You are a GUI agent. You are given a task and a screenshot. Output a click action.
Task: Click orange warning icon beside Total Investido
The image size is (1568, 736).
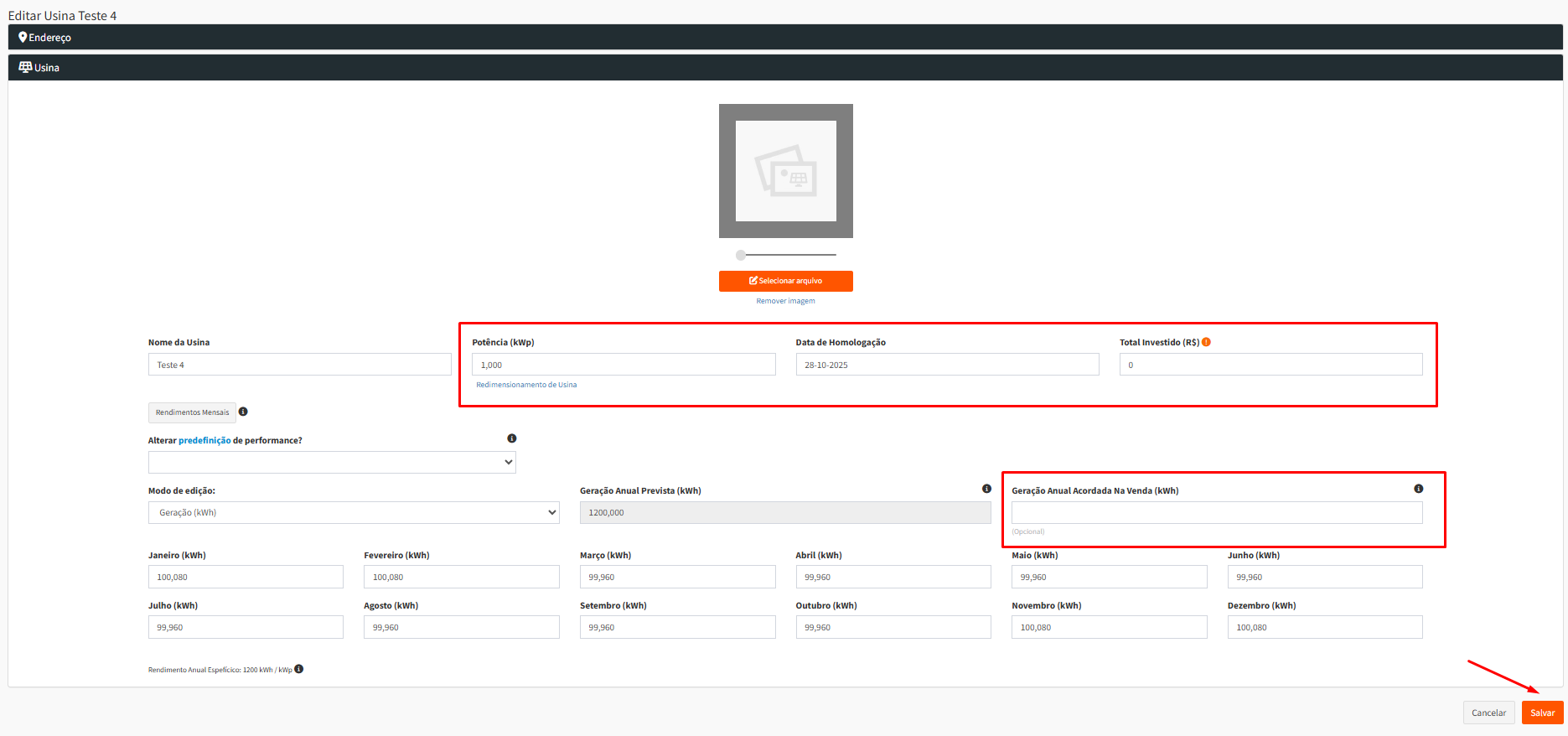click(1206, 342)
